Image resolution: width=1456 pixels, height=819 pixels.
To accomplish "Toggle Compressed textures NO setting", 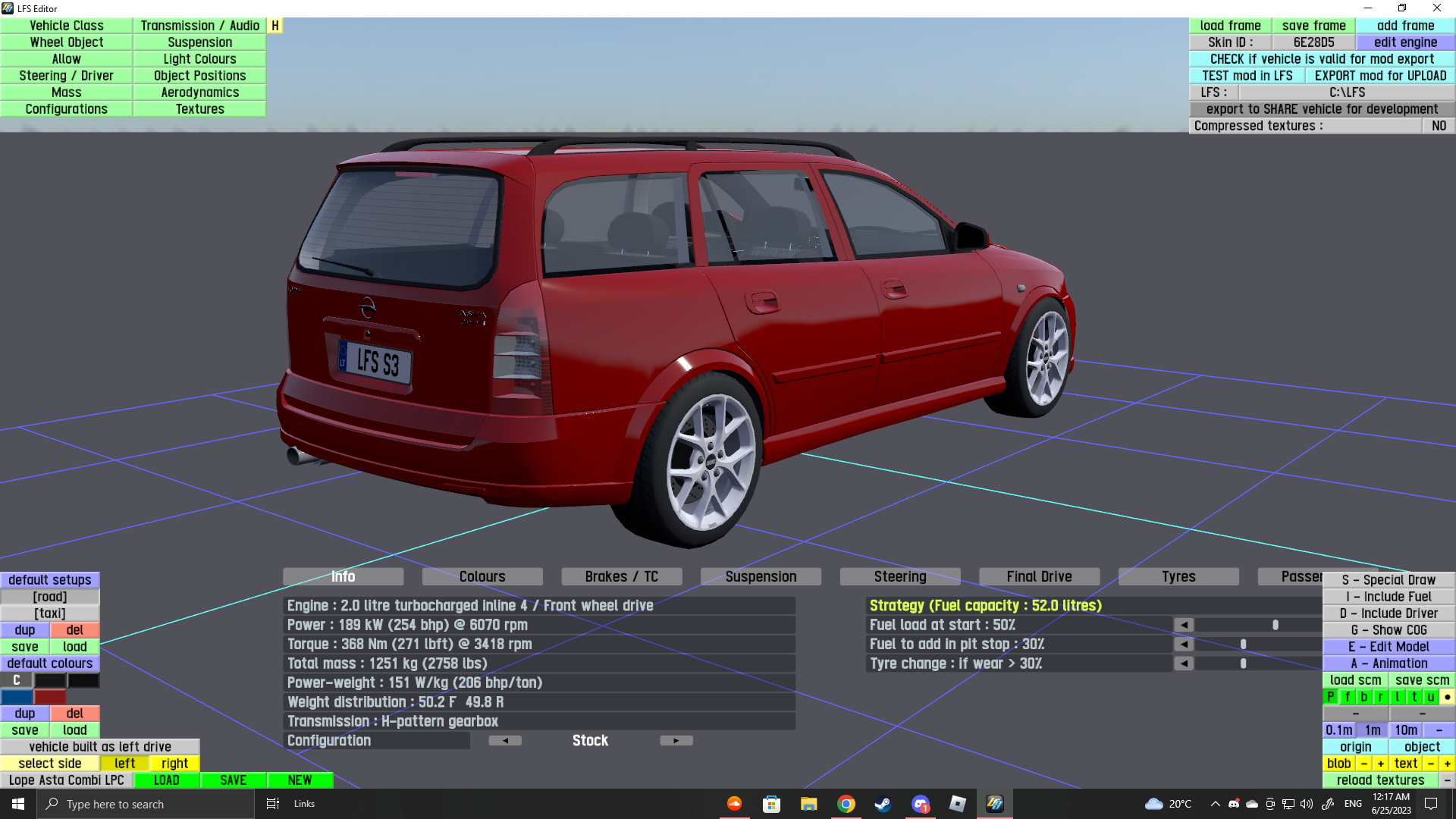I will (x=1439, y=126).
